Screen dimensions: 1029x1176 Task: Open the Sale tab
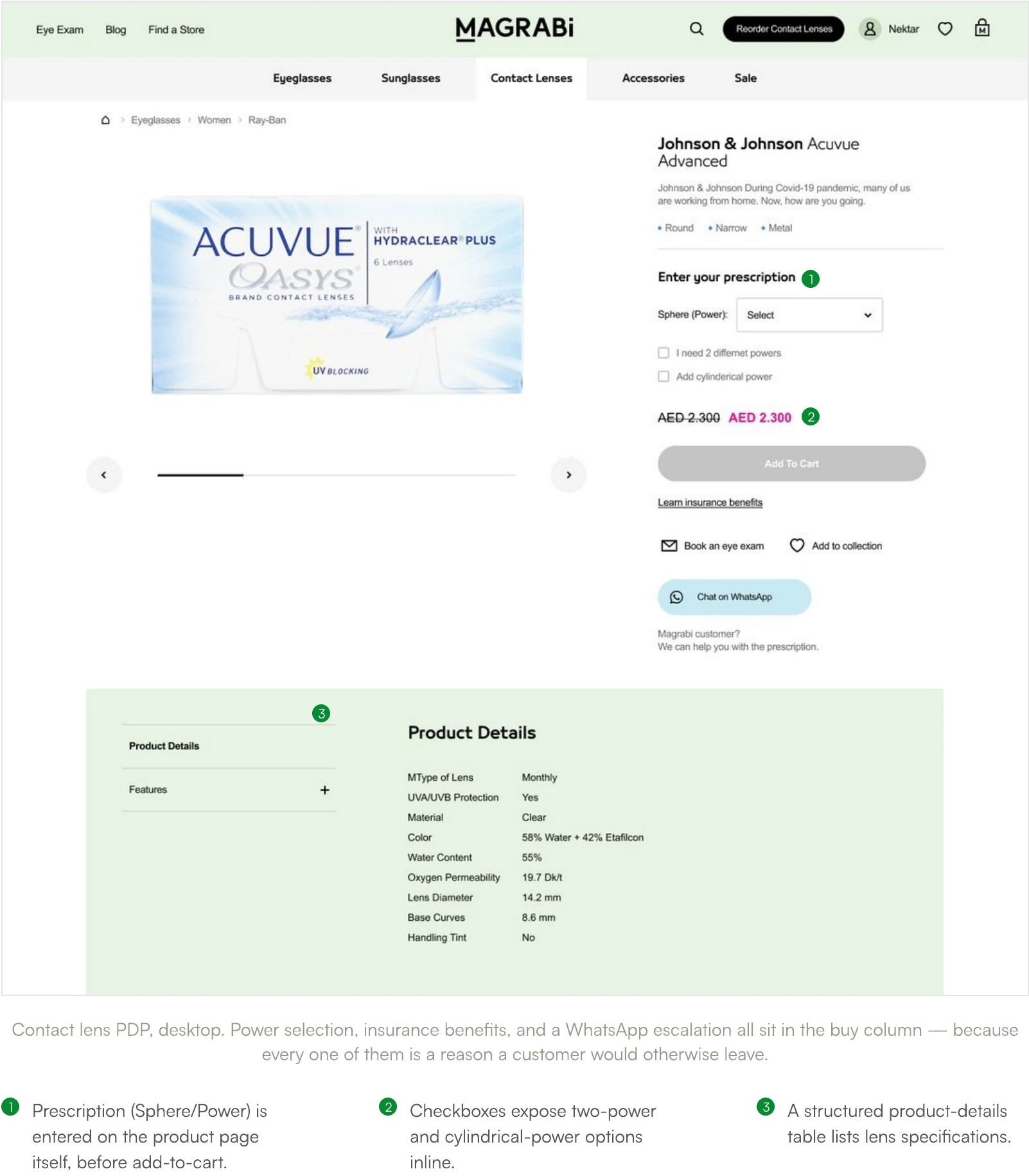coord(745,78)
